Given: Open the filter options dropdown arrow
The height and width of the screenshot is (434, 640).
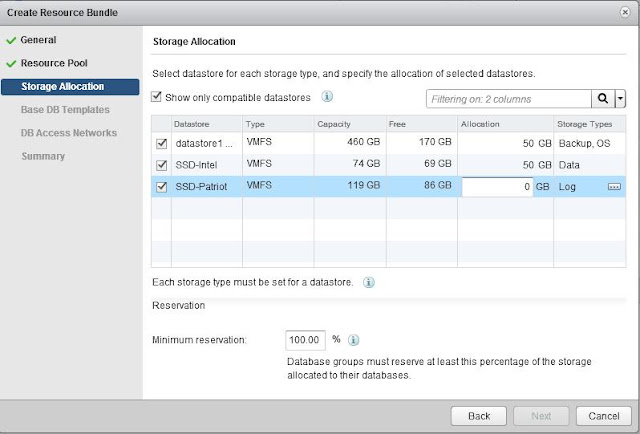Looking at the screenshot, I should tap(620, 99).
